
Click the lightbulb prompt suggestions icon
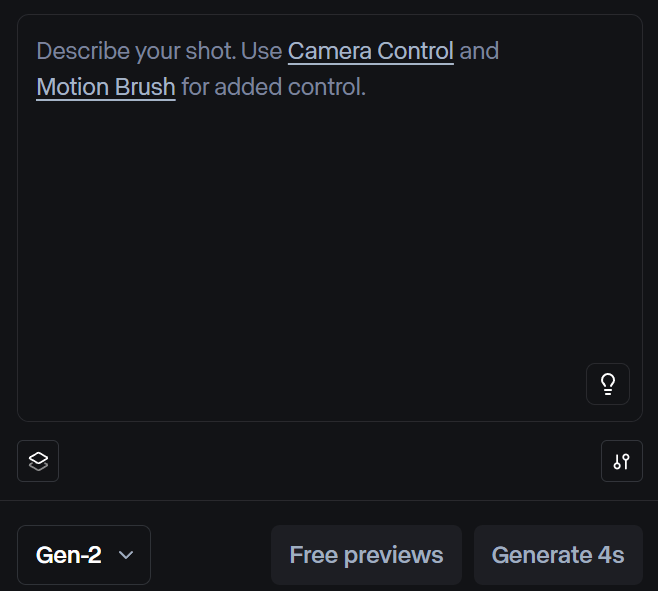click(607, 384)
